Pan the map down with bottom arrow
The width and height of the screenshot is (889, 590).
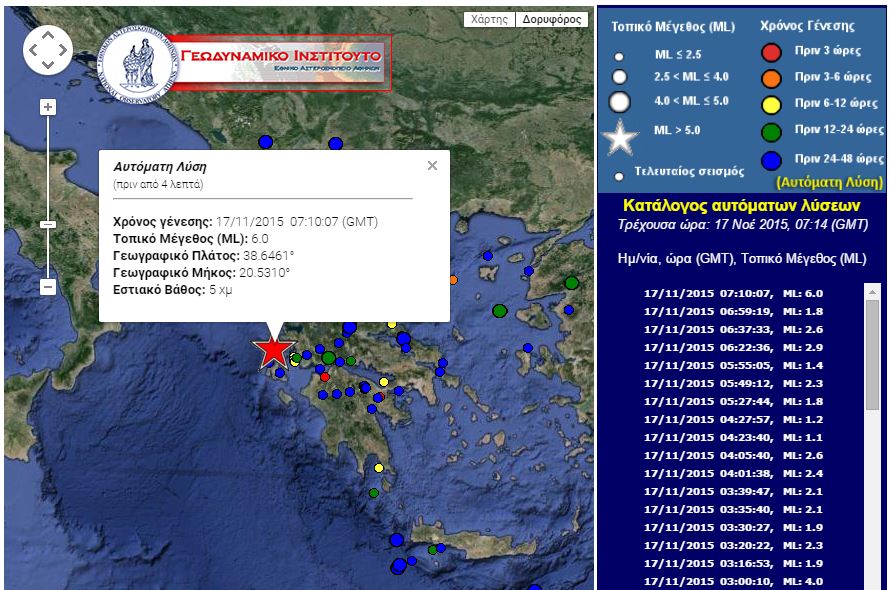[48, 65]
